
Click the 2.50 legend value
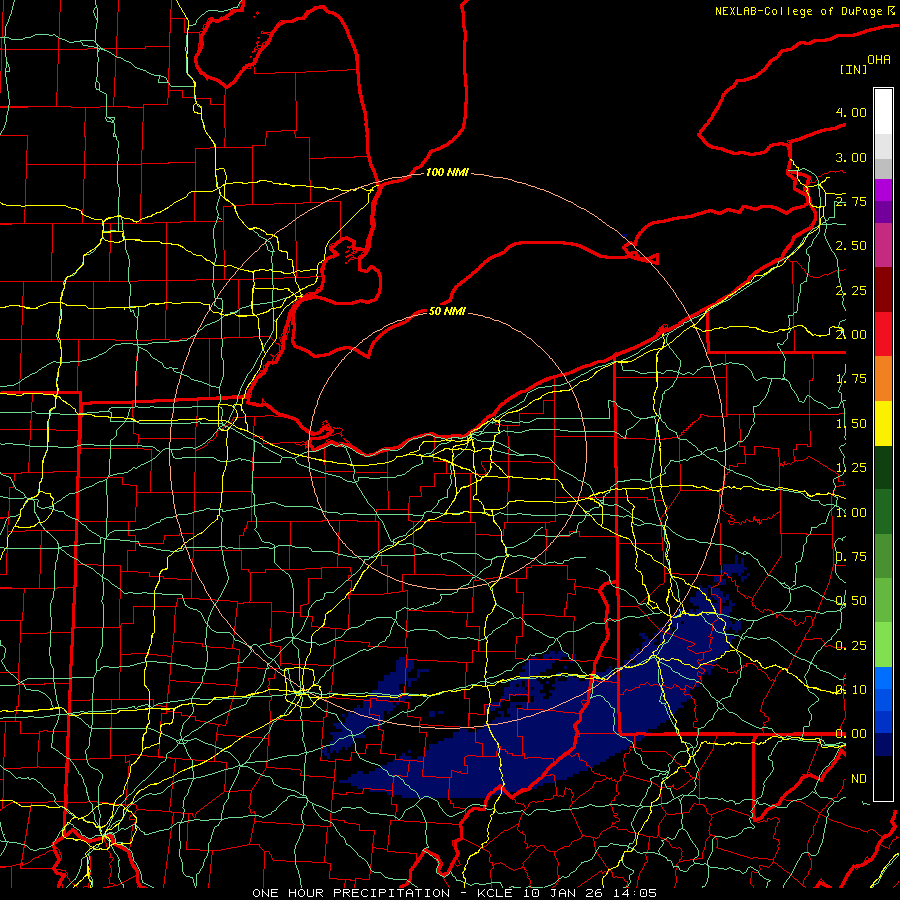pyautogui.click(x=851, y=246)
